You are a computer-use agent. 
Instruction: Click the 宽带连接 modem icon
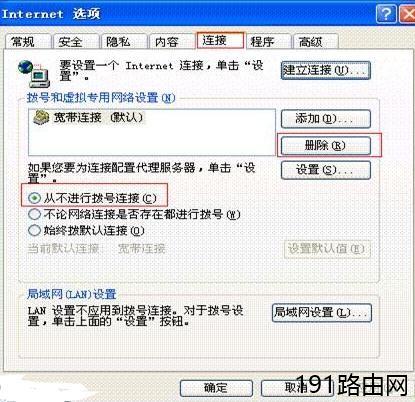(41, 118)
